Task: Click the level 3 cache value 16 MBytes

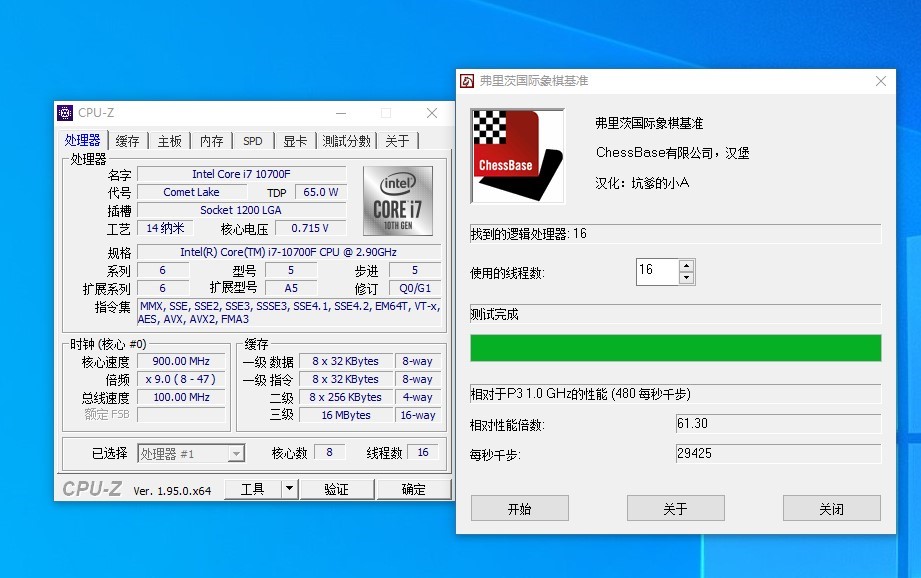Action: pyautogui.click(x=346, y=415)
